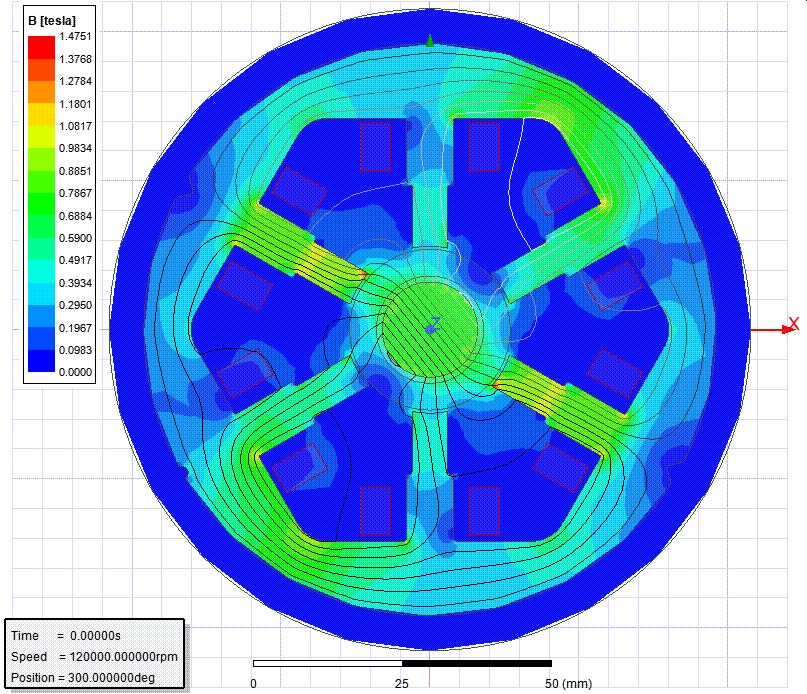This screenshot has height=694, width=807.
Task: Select the B [tesla] legend title
Action: tap(51, 21)
